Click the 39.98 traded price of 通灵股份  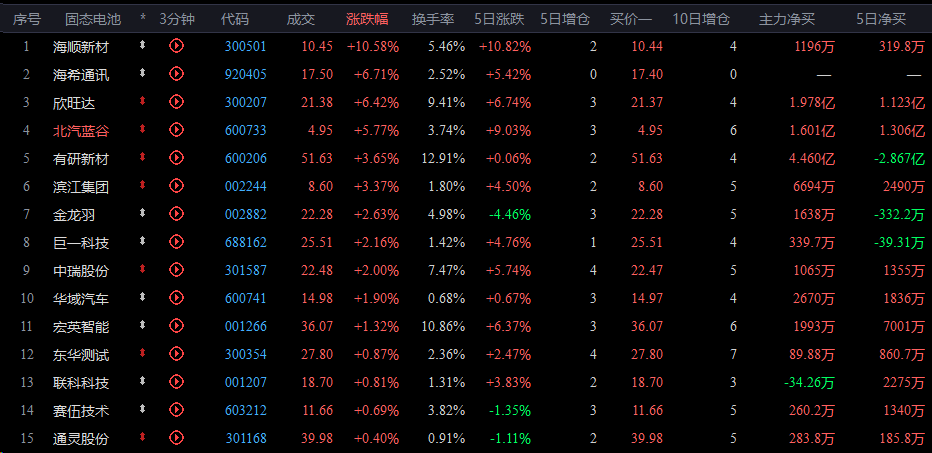coord(317,438)
